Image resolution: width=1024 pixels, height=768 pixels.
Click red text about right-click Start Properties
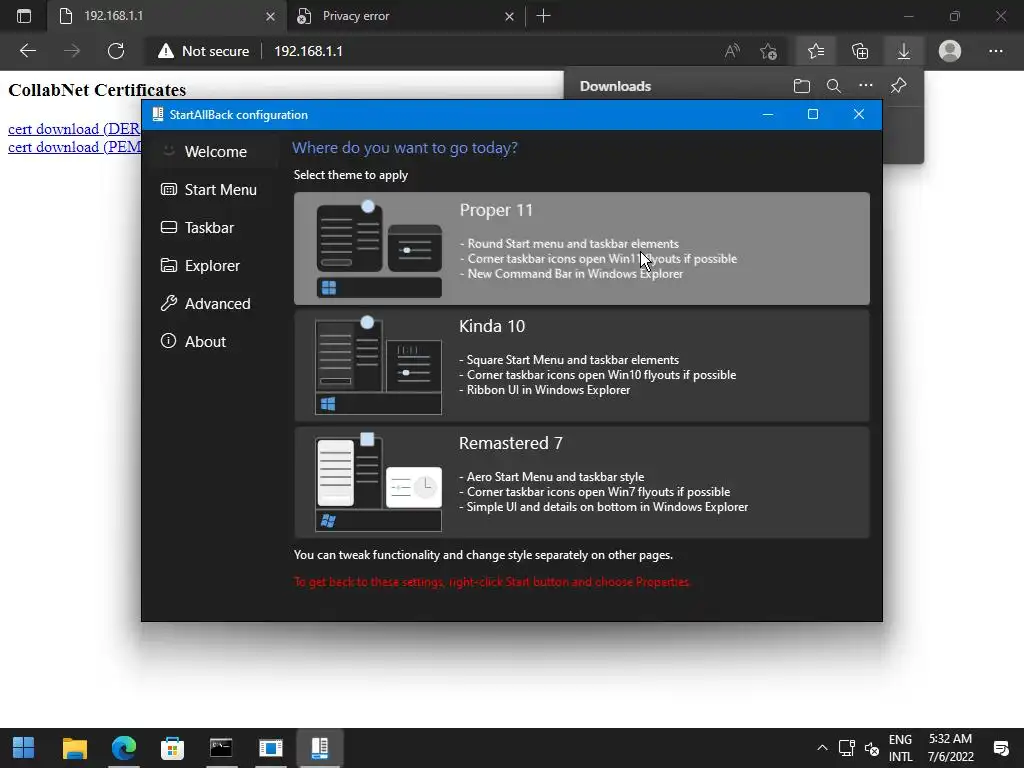click(492, 582)
